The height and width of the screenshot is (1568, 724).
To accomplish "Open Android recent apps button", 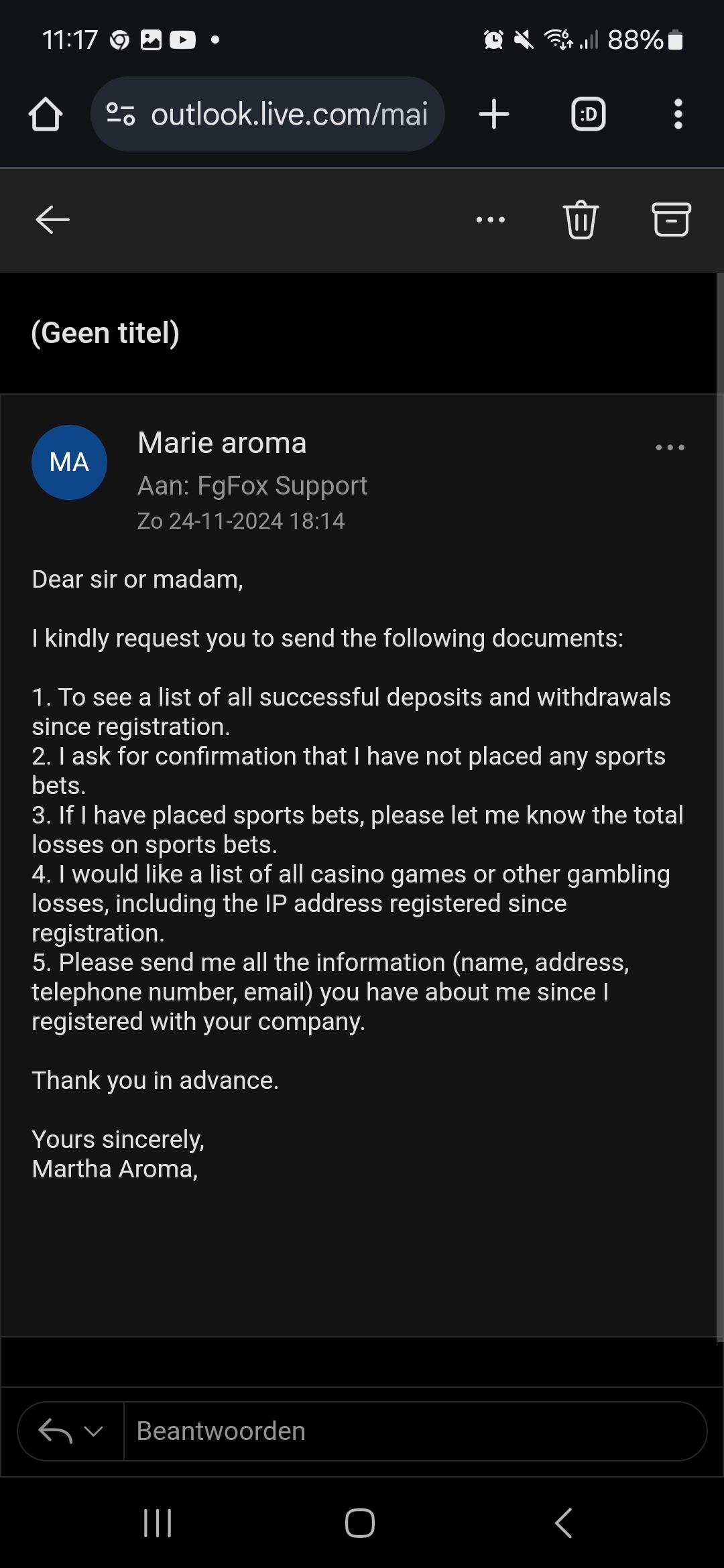I will pyautogui.click(x=158, y=1522).
